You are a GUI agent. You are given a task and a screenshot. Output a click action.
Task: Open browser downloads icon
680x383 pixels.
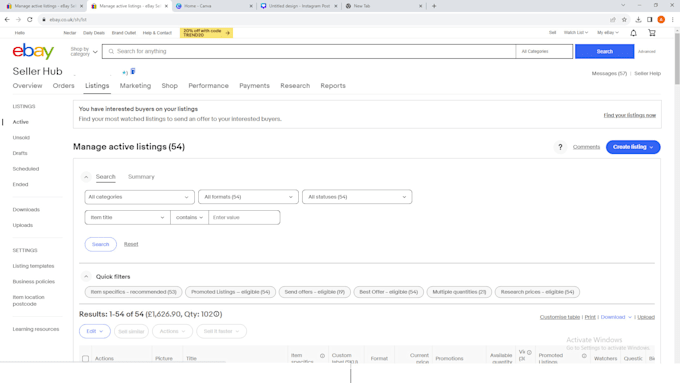click(x=638, y=20)
